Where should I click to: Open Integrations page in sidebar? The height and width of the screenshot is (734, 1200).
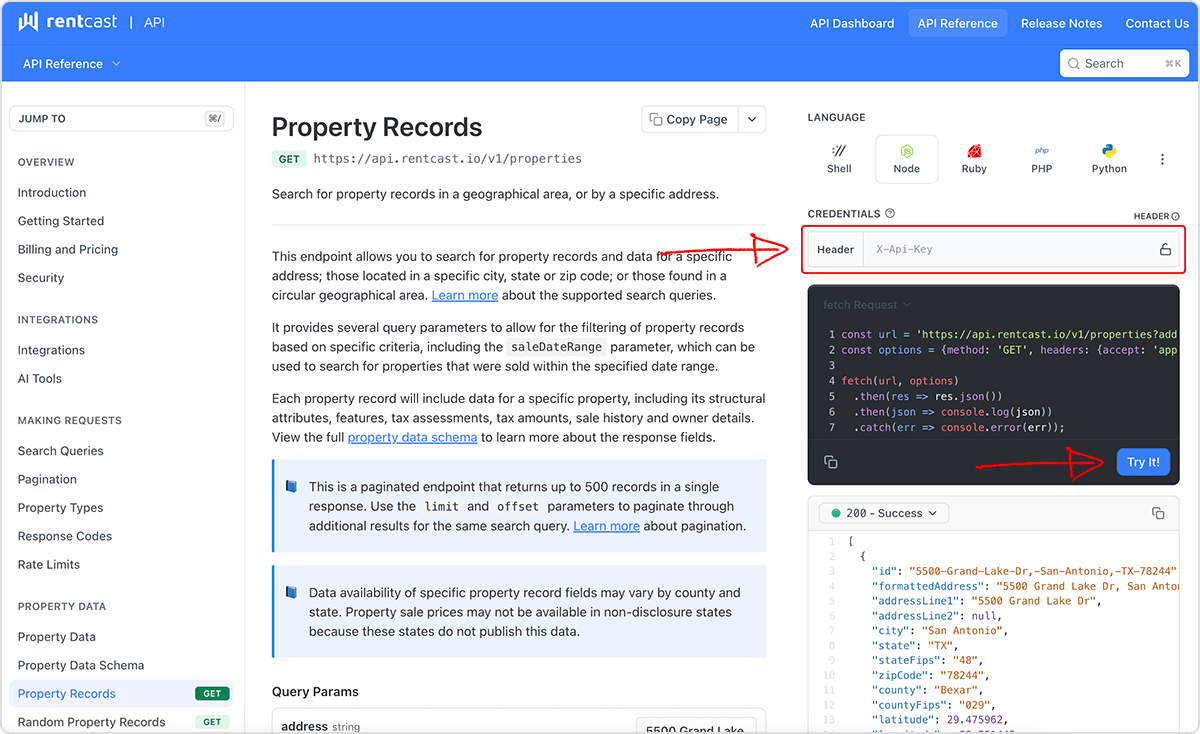[51, 350]
